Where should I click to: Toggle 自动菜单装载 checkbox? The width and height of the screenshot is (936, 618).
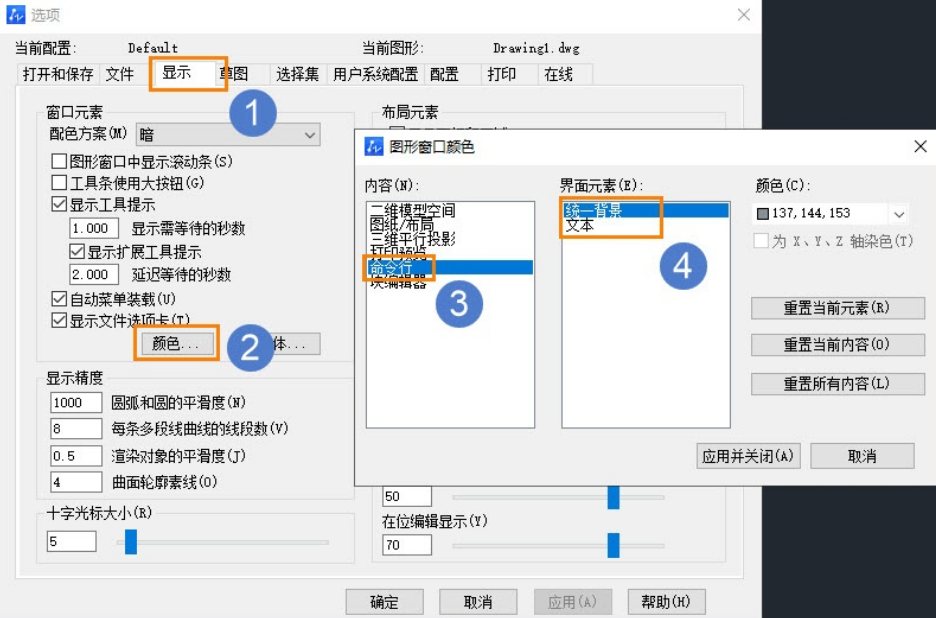(58, 299)
